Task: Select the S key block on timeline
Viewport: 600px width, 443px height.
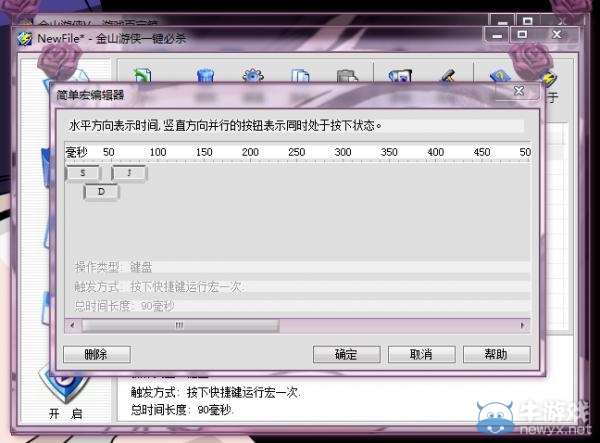Action: click(x=83, y=173)
